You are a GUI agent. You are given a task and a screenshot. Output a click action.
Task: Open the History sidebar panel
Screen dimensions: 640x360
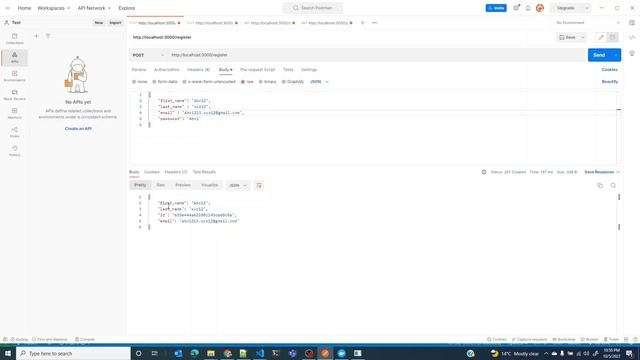14,151
